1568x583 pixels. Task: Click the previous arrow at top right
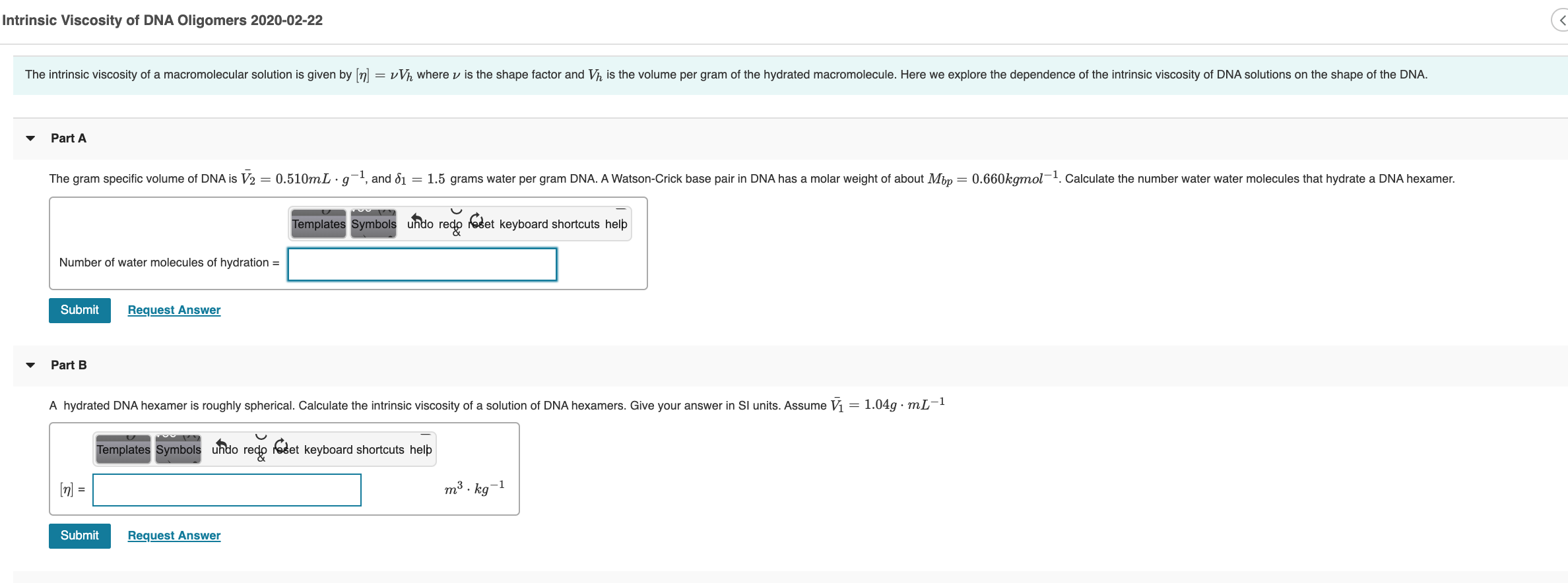tap(1561, 20)
